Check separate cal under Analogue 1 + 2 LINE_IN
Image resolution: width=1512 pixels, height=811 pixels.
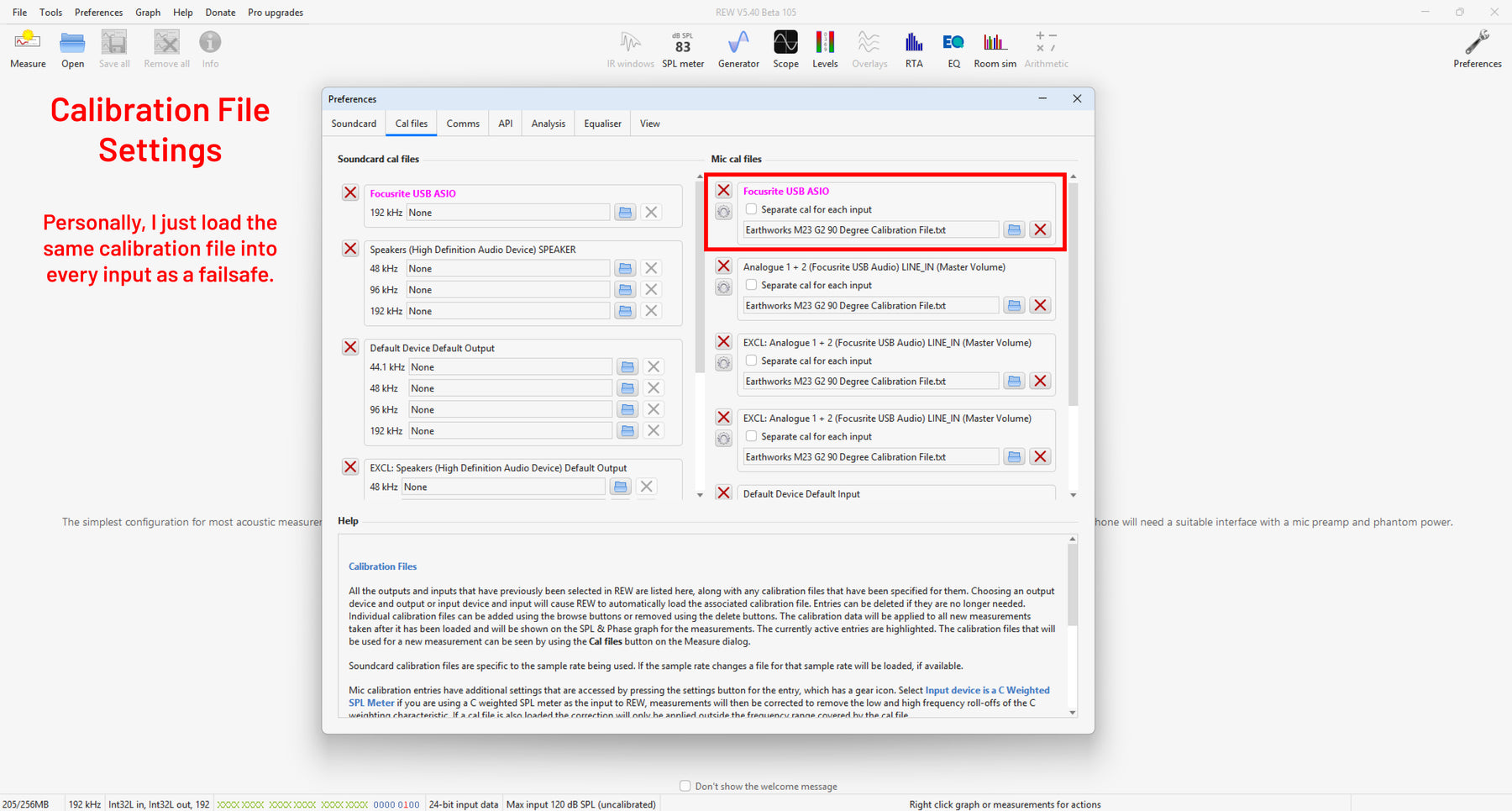click(x=752, y=285)
